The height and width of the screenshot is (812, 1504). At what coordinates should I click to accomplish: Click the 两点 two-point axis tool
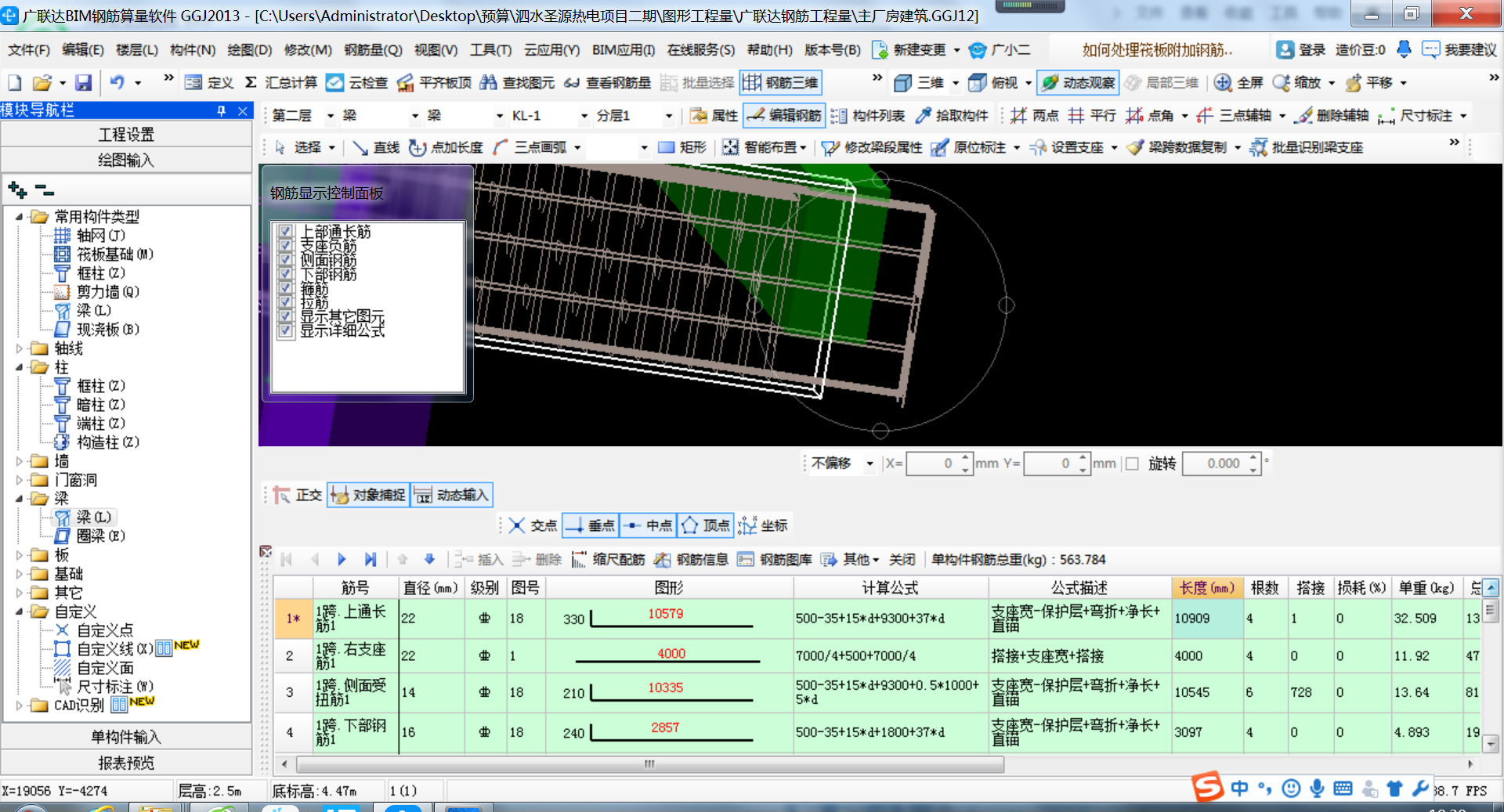[x=1035, y=115]
